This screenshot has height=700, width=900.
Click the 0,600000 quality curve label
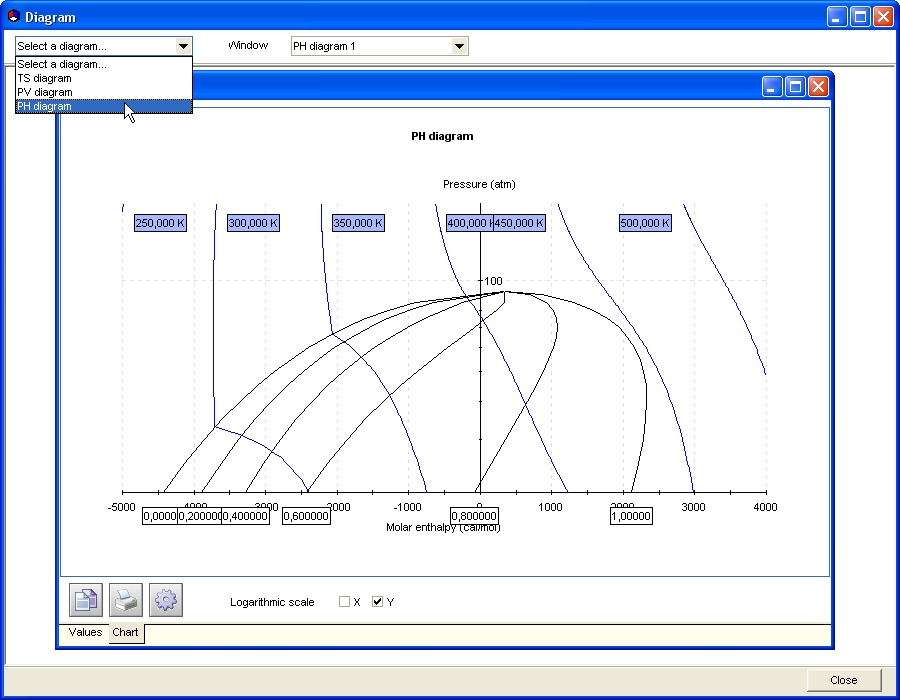[x=307, y=516]
